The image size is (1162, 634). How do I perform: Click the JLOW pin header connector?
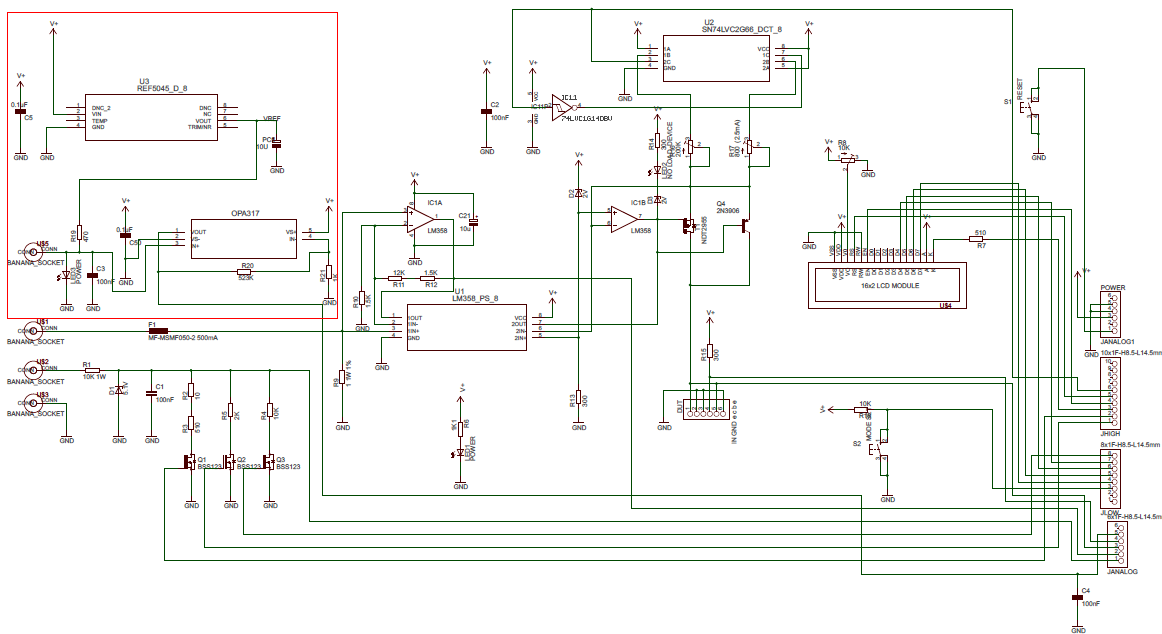[x=1112, y=478]
